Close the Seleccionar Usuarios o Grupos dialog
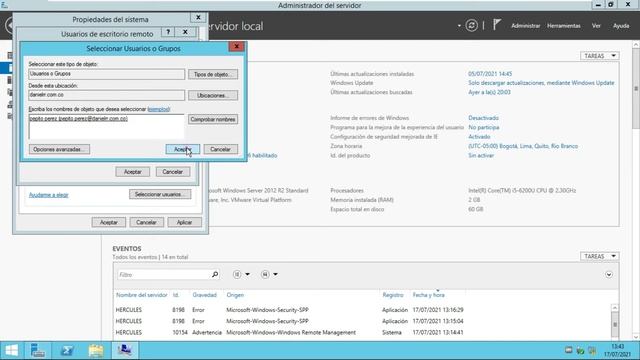This screenshot has width=640, height=360. tap(236, 46)
